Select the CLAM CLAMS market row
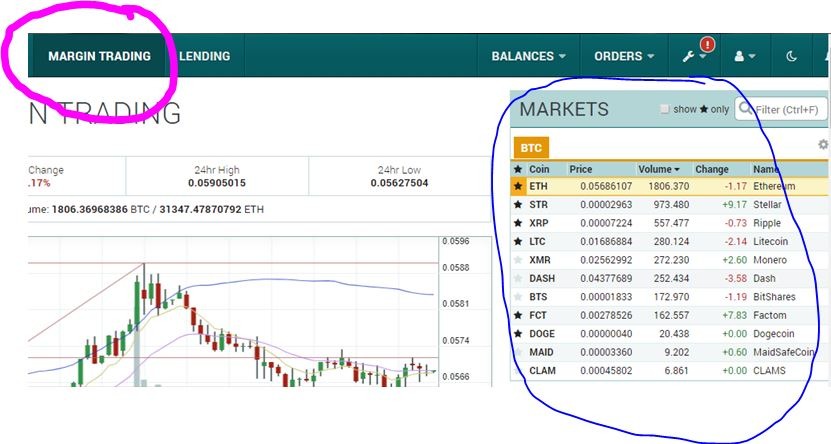This screenshot has height=444, width=831. (669, 371)
